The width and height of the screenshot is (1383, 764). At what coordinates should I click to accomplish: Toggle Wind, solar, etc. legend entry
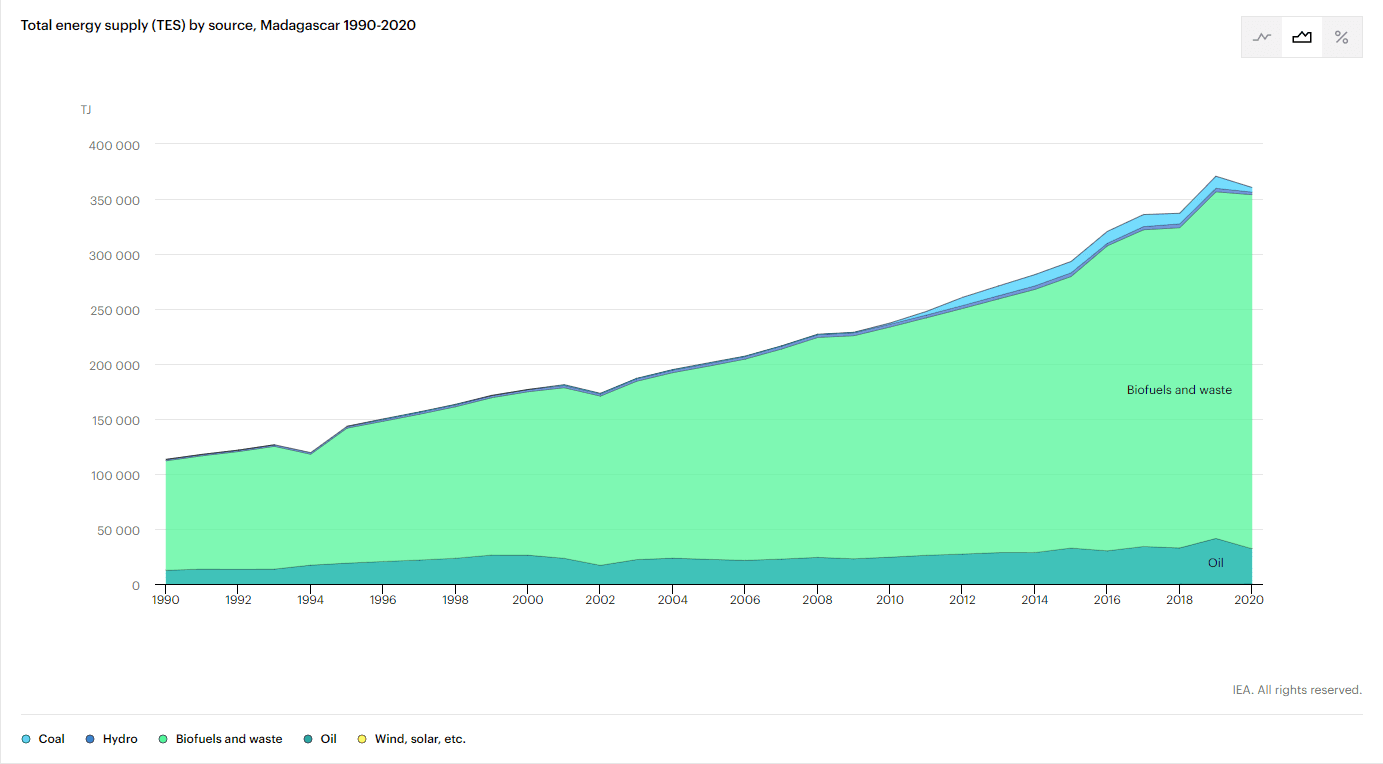point(412,739)
